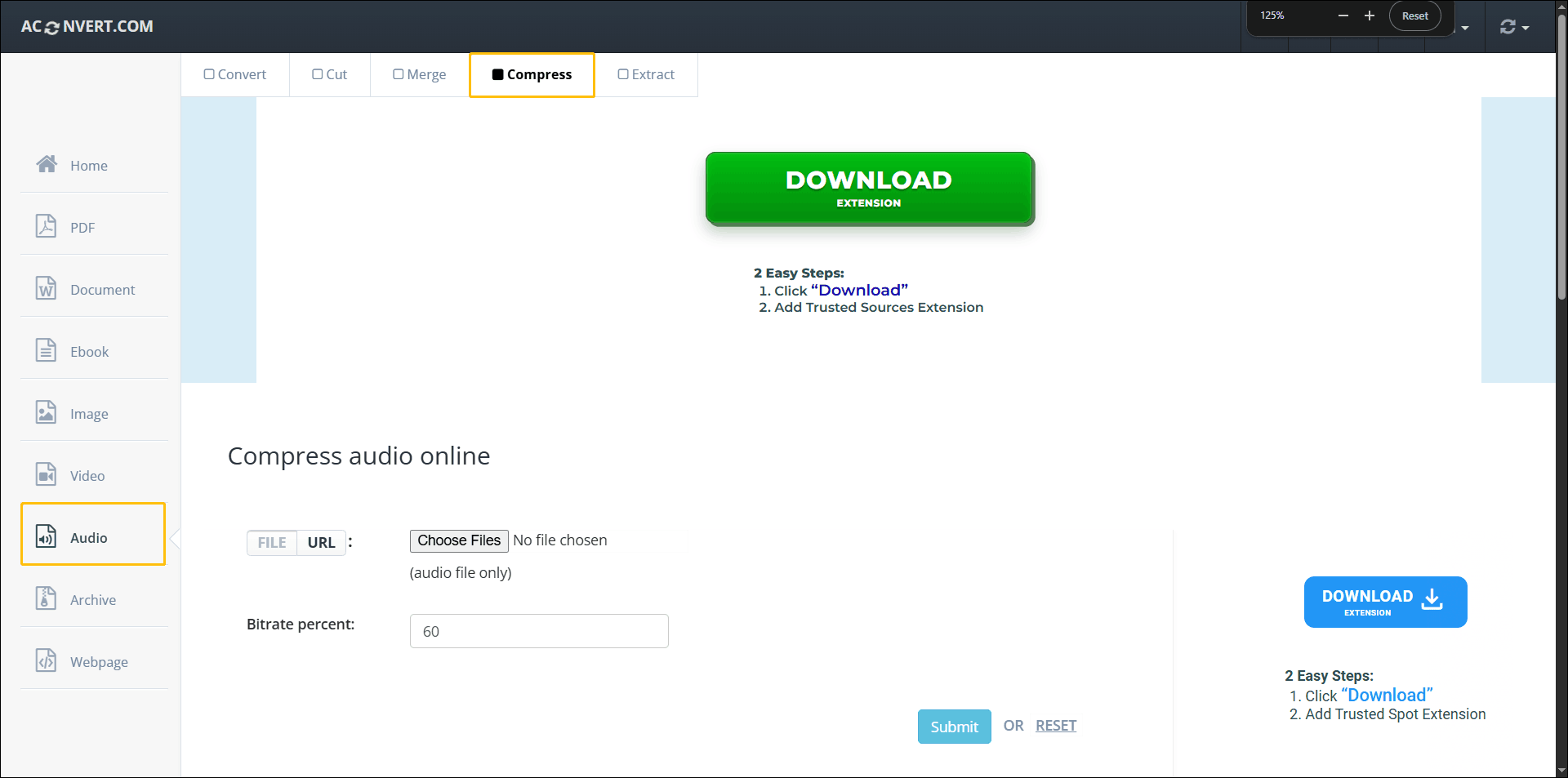Screen dimensions: 1568x778
Task: Click the "No file chosen" text
Action: (560, 540)
